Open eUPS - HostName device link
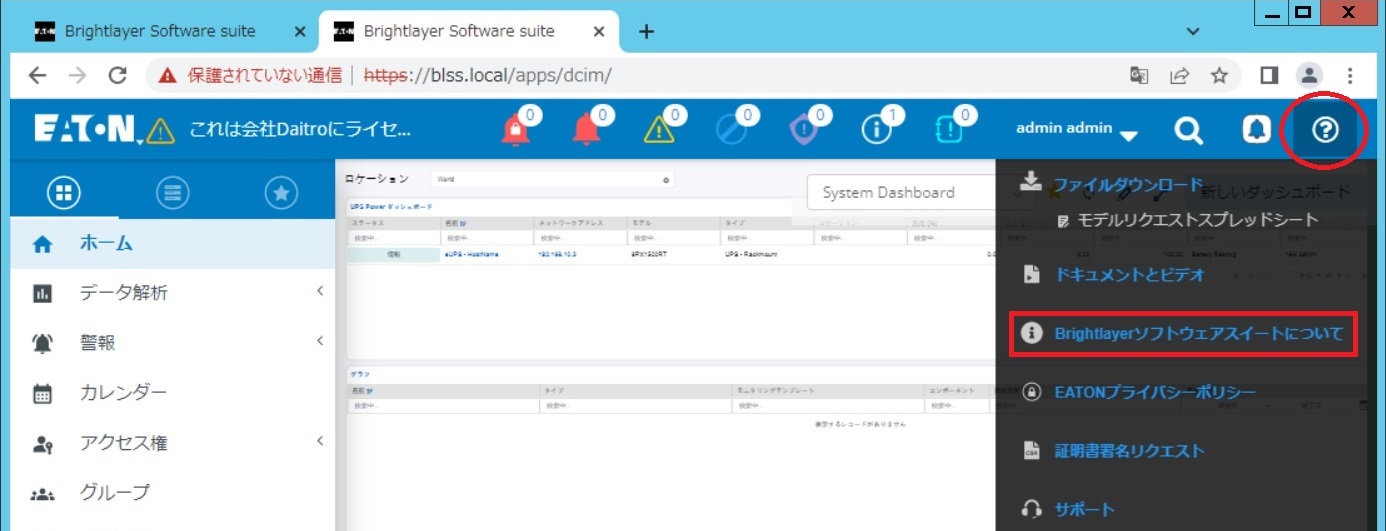This screenshot has width=1386, height=531. [471, 254]
